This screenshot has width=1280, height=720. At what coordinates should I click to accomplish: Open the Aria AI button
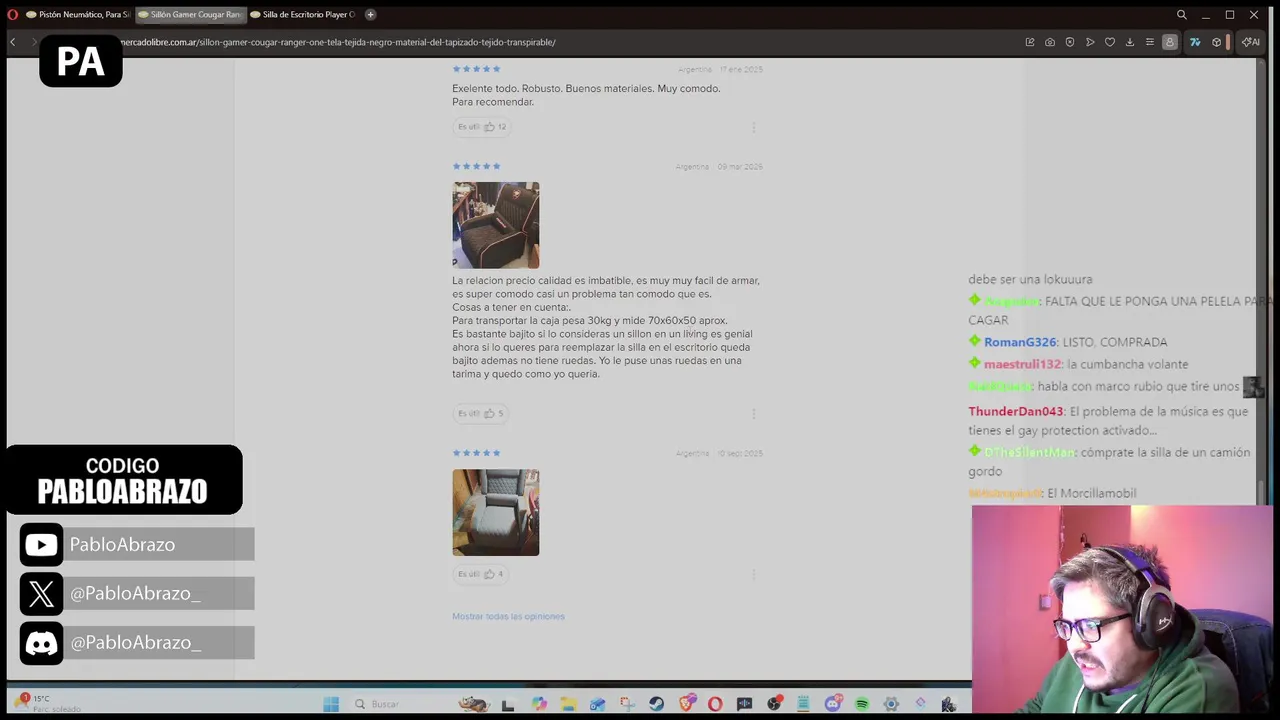click(x=1250, y=42)
